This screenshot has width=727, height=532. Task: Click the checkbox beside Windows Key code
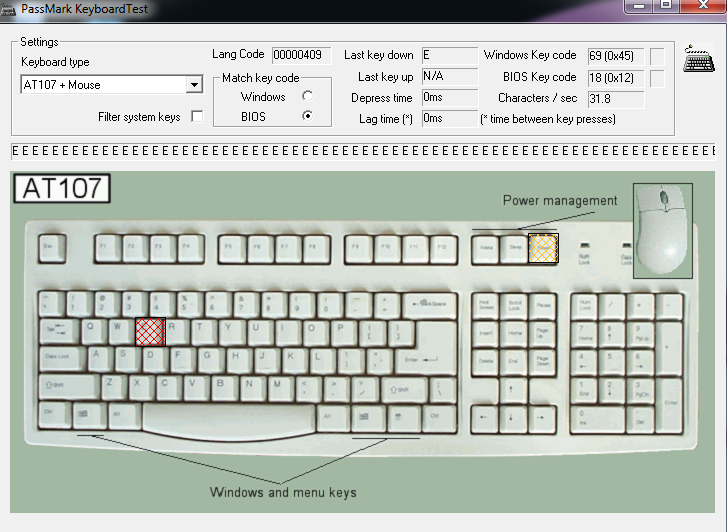click(657, 57)
